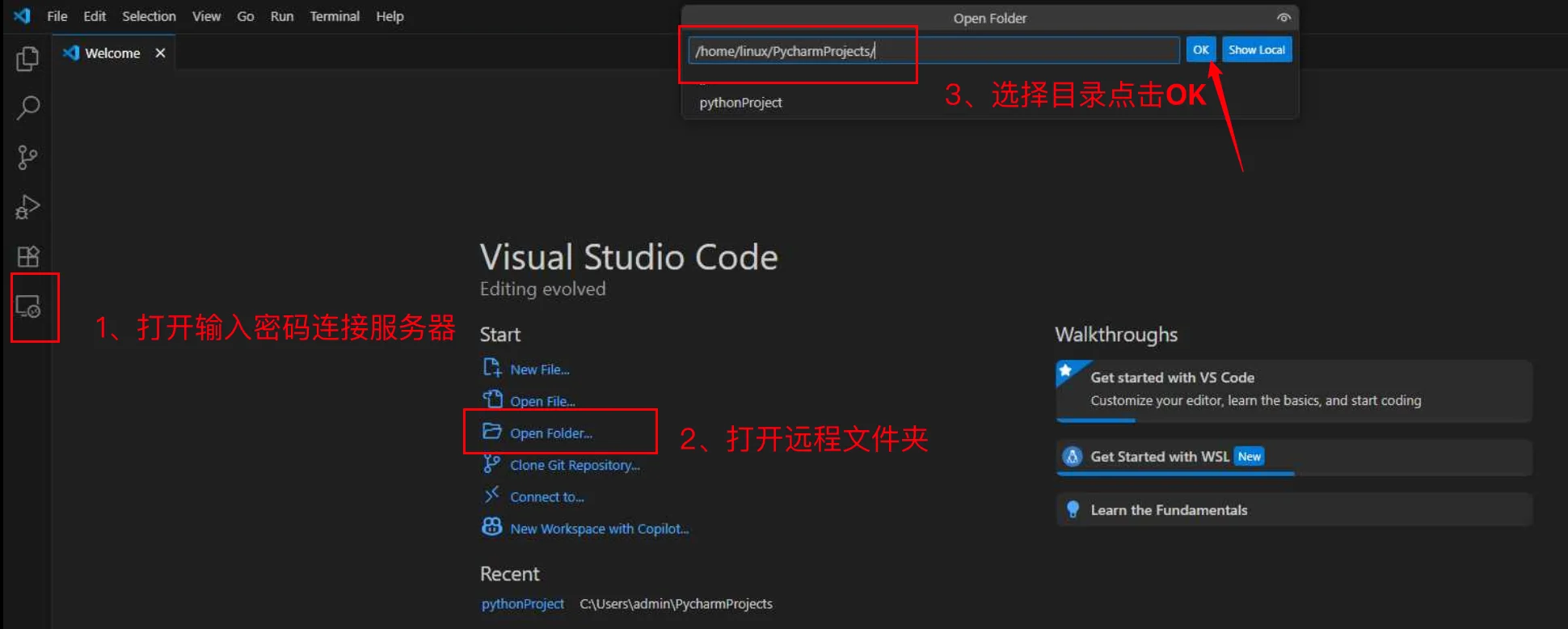Click the VS Code logo icon in title bar
Image resolution: width=1568 pixels, height=629 pixels.
coord(22,15)
